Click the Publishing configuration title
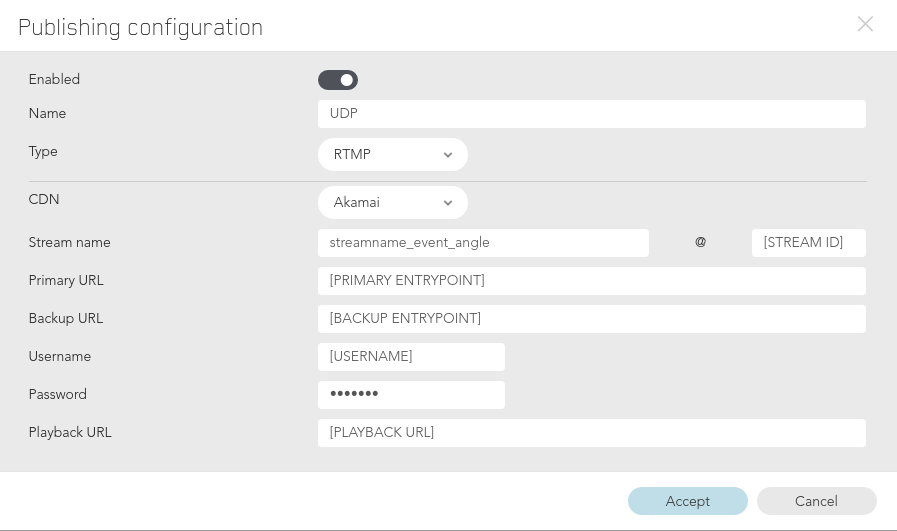The image size is (897, 531). click(x=141, y=27)
